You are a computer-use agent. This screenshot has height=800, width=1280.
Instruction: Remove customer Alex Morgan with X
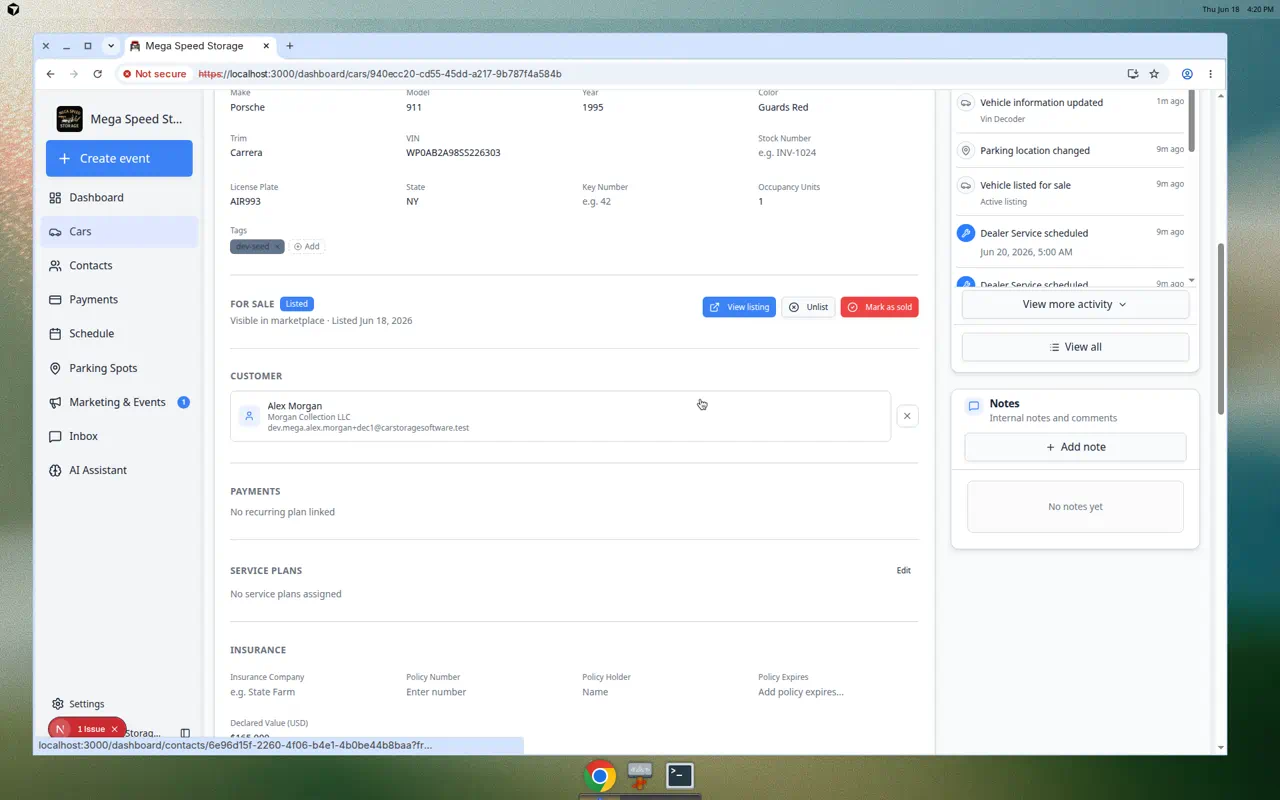click(x=907, y=416)
